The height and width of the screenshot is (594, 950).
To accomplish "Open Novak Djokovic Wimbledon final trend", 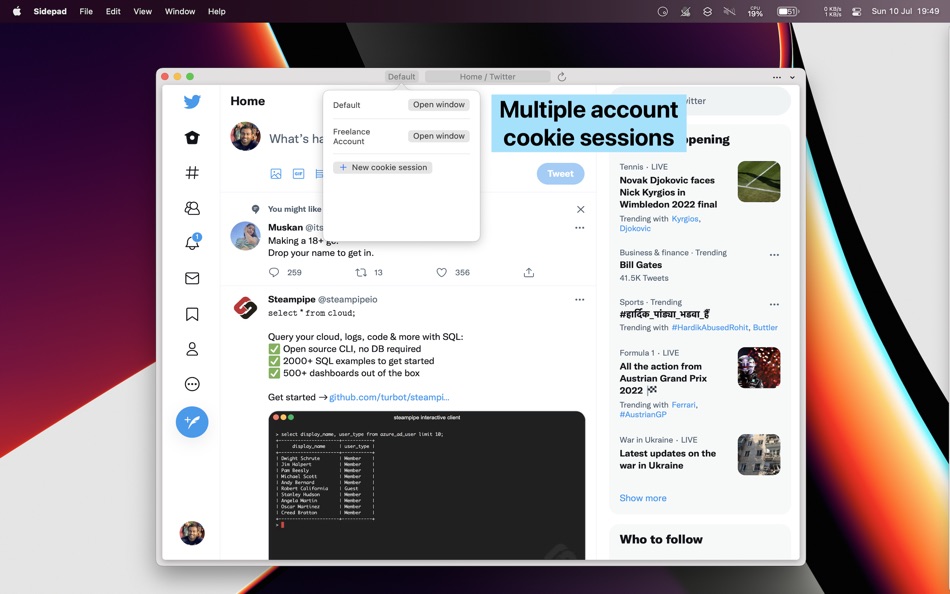I will (668, 192).
